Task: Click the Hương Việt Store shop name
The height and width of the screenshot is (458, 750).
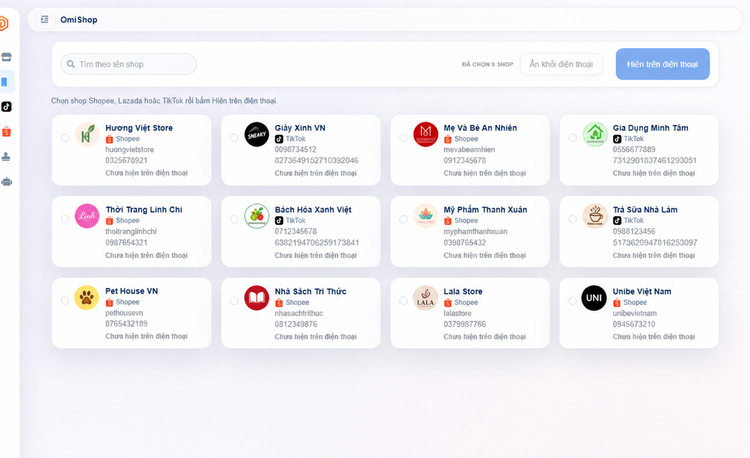Action: 139,128
